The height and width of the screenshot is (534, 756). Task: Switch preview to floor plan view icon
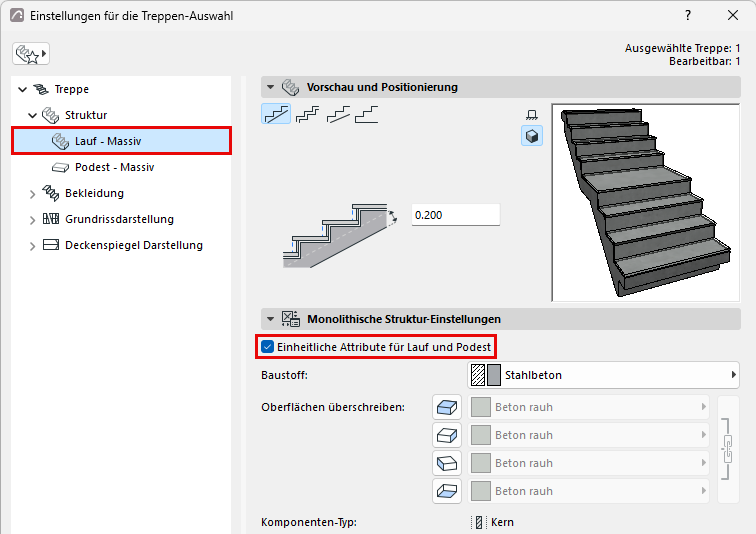pyautogui.click(x=532, y=115)
